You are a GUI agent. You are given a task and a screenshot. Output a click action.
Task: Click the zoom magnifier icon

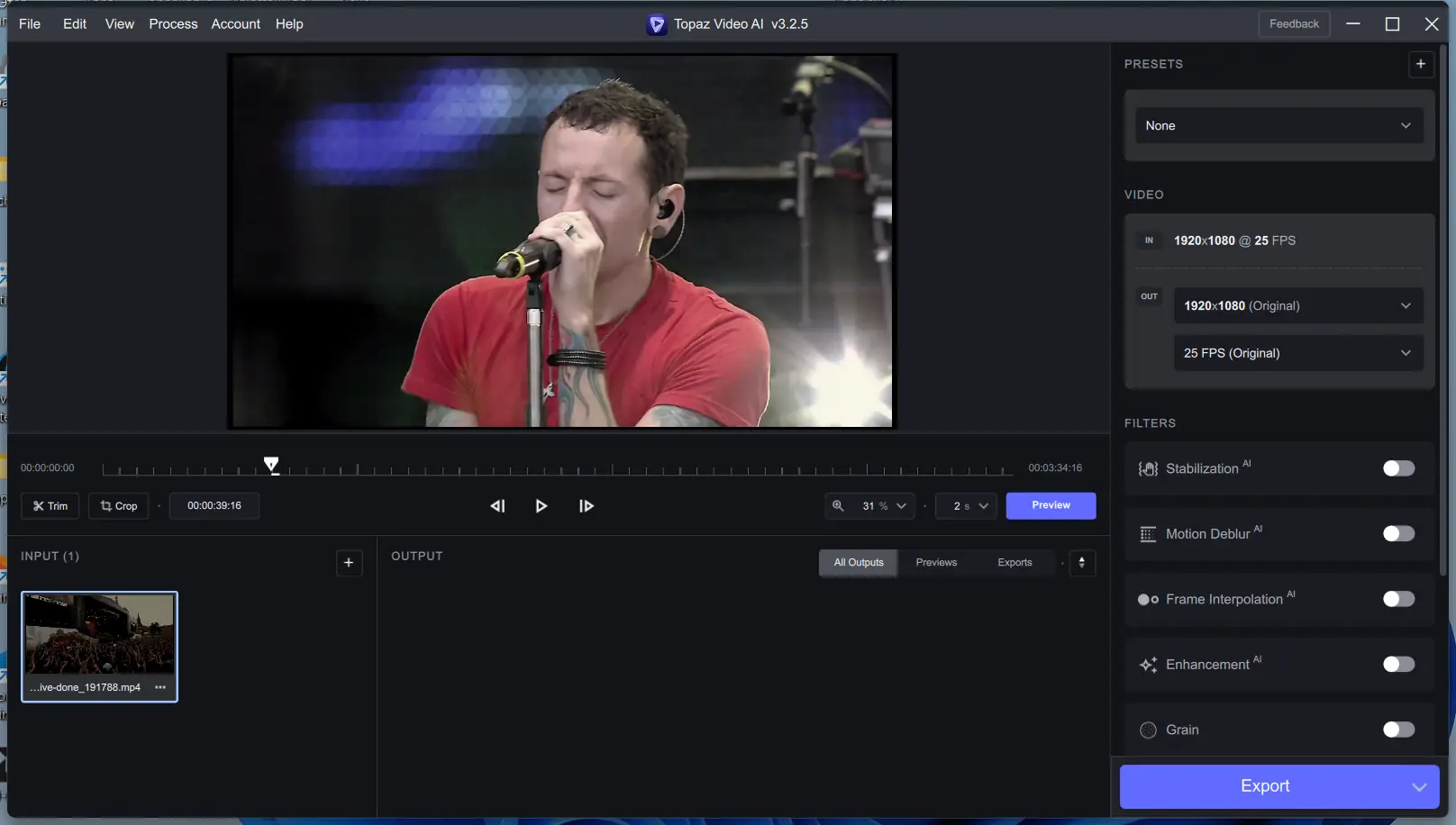pos(838,506)
